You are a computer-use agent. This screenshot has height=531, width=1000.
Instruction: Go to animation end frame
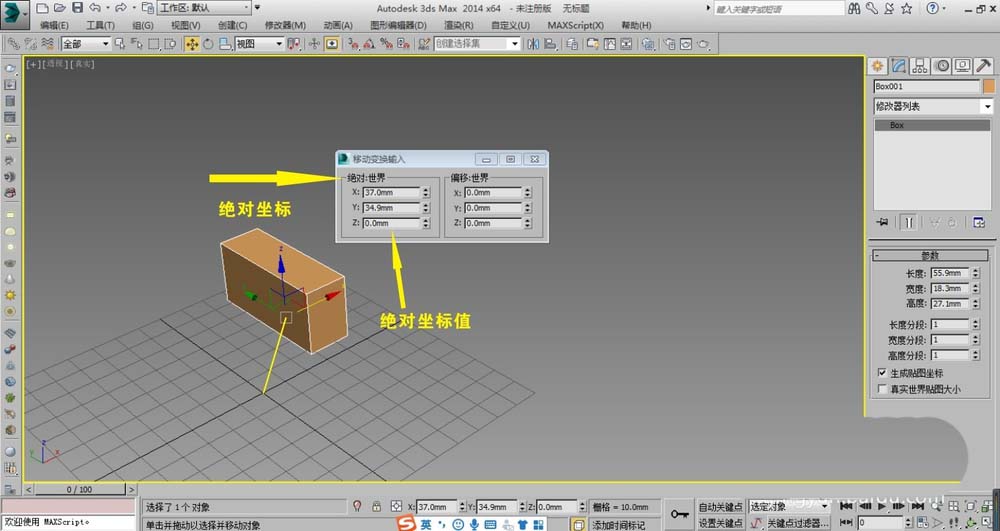pyautogui.click(x=918, y=506)
